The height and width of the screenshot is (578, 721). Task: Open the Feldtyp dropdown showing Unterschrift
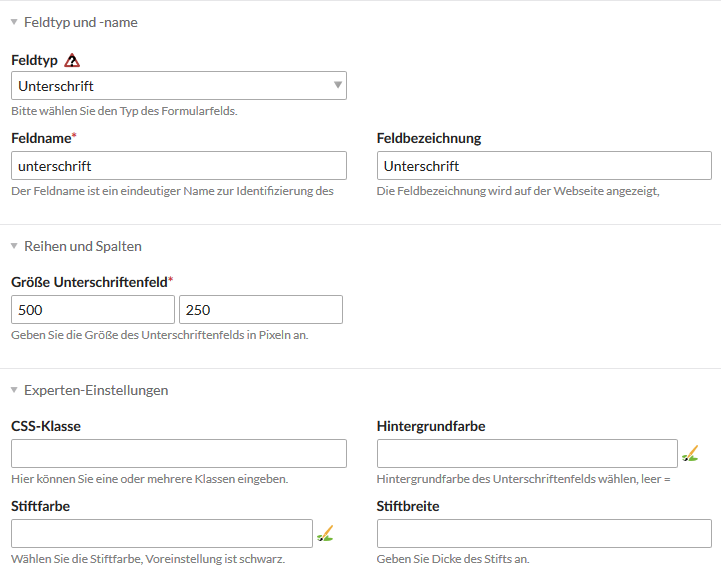[x=179, y=86]
